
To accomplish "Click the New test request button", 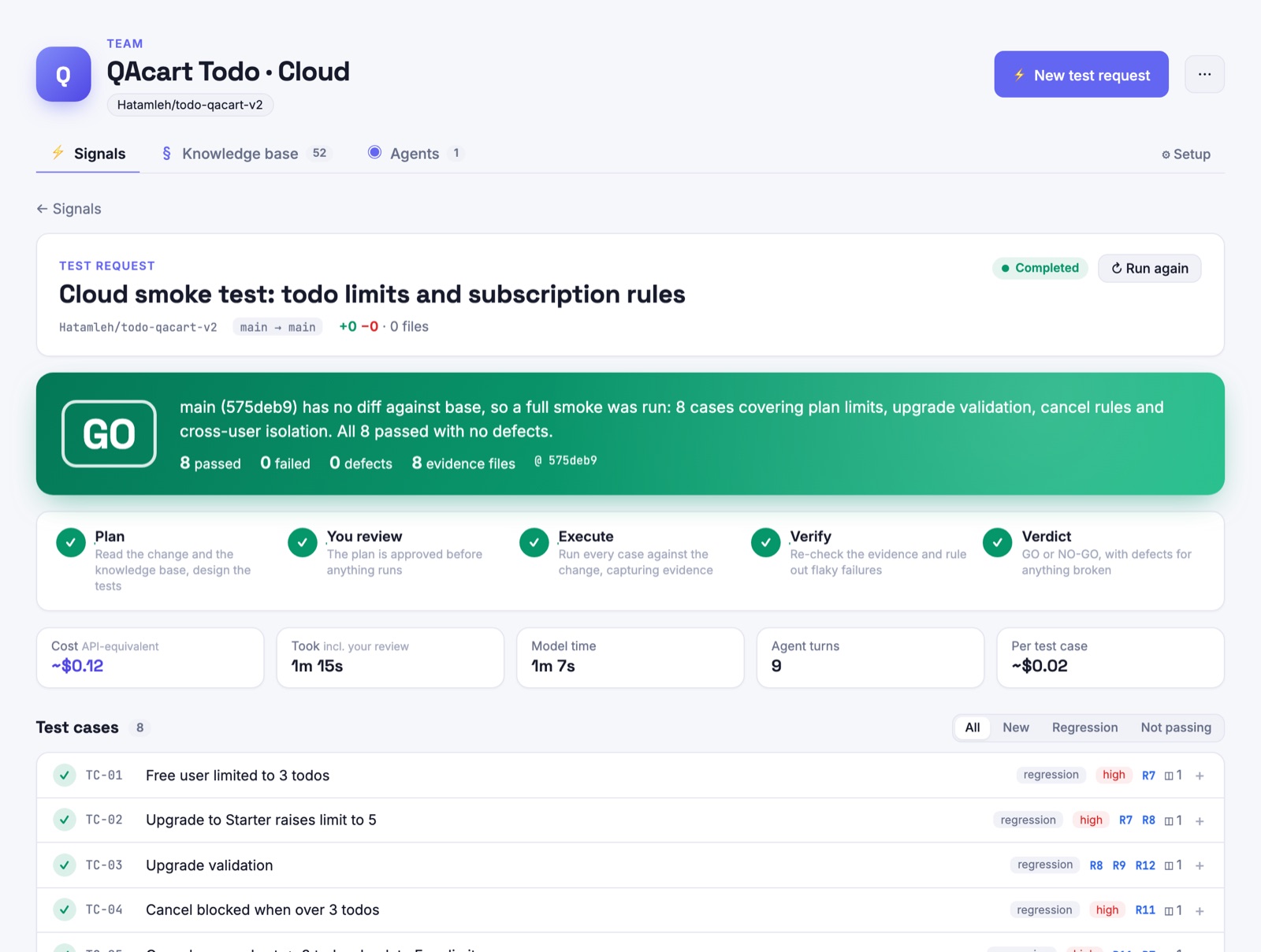I will click(x=1081, y=75).
